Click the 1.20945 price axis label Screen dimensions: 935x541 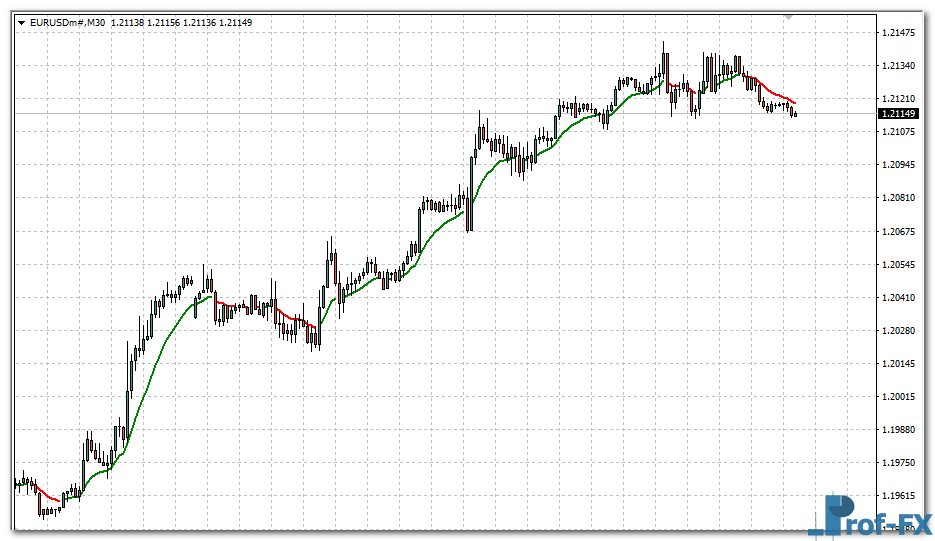pos(899,165)
